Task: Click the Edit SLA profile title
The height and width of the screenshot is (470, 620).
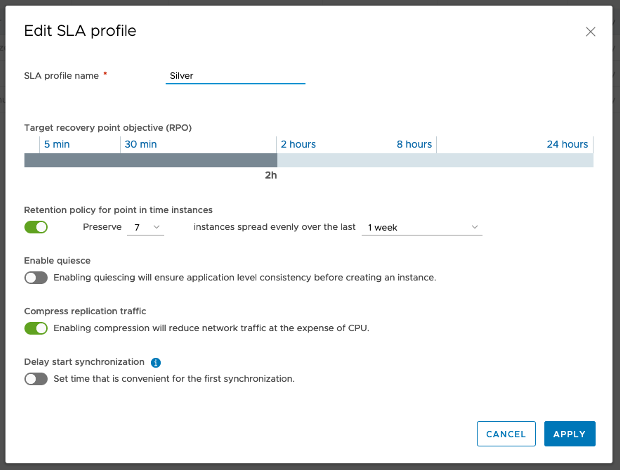Action: (x=80, y=31)
